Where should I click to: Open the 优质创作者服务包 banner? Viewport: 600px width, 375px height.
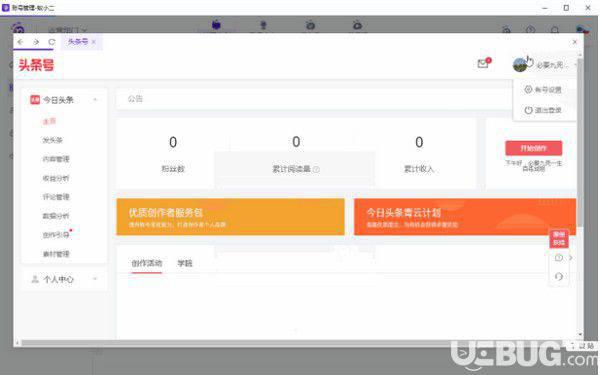[230, 217]
